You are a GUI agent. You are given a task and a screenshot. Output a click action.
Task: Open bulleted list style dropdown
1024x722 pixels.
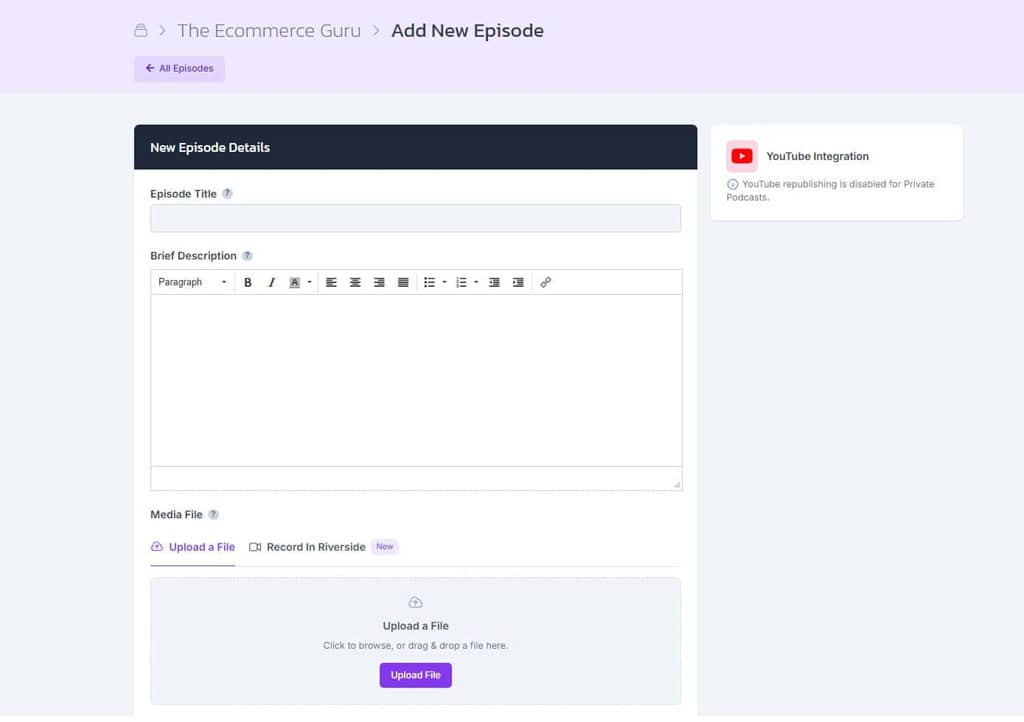(x=445, y=282)
